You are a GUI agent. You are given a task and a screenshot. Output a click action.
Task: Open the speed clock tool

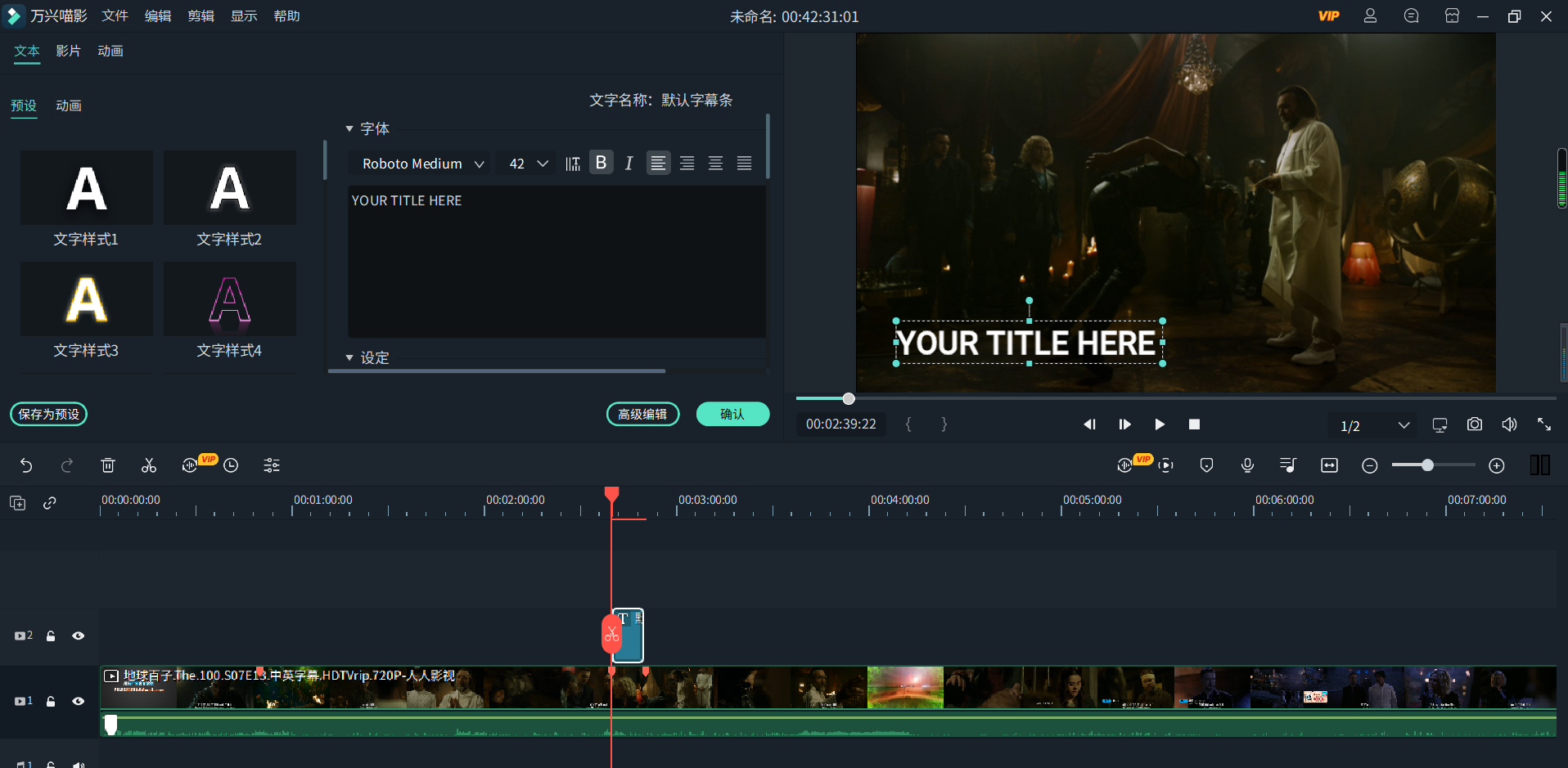point(231,465)
